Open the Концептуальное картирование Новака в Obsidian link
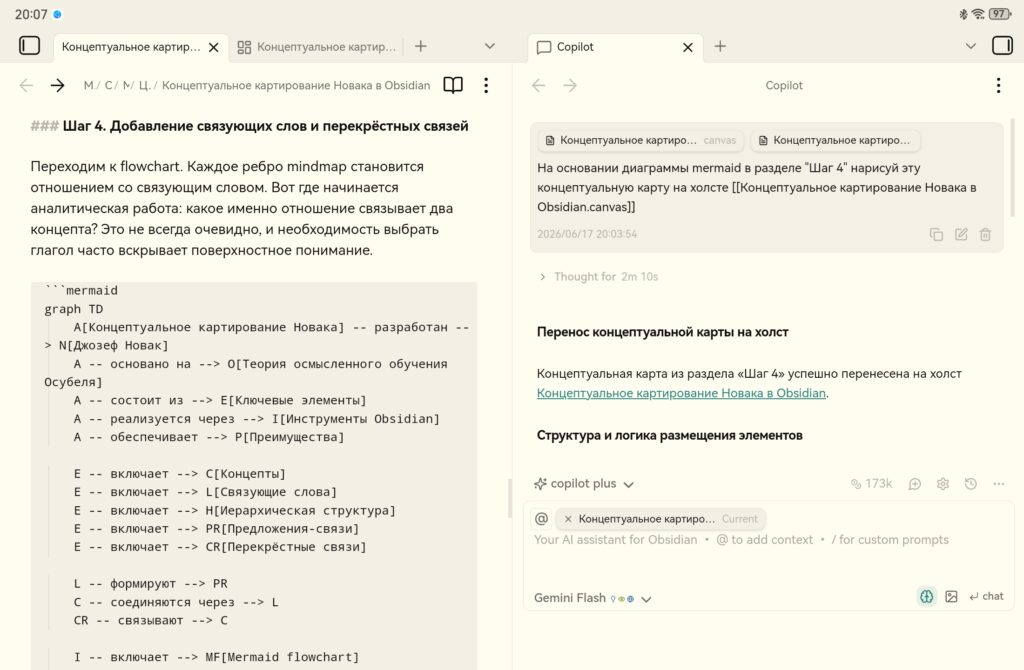Screen dimensions: 1024x670 click(x=681, y=393)
